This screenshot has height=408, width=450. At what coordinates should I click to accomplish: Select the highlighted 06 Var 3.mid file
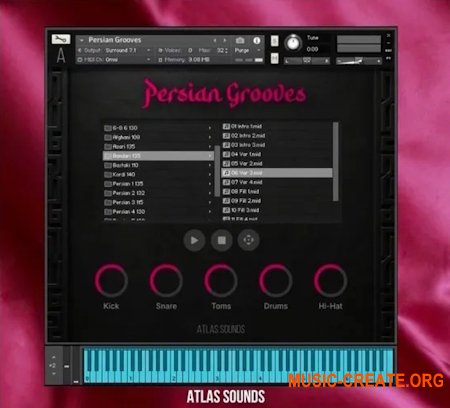pyautogui.click(x=277, y=173)
